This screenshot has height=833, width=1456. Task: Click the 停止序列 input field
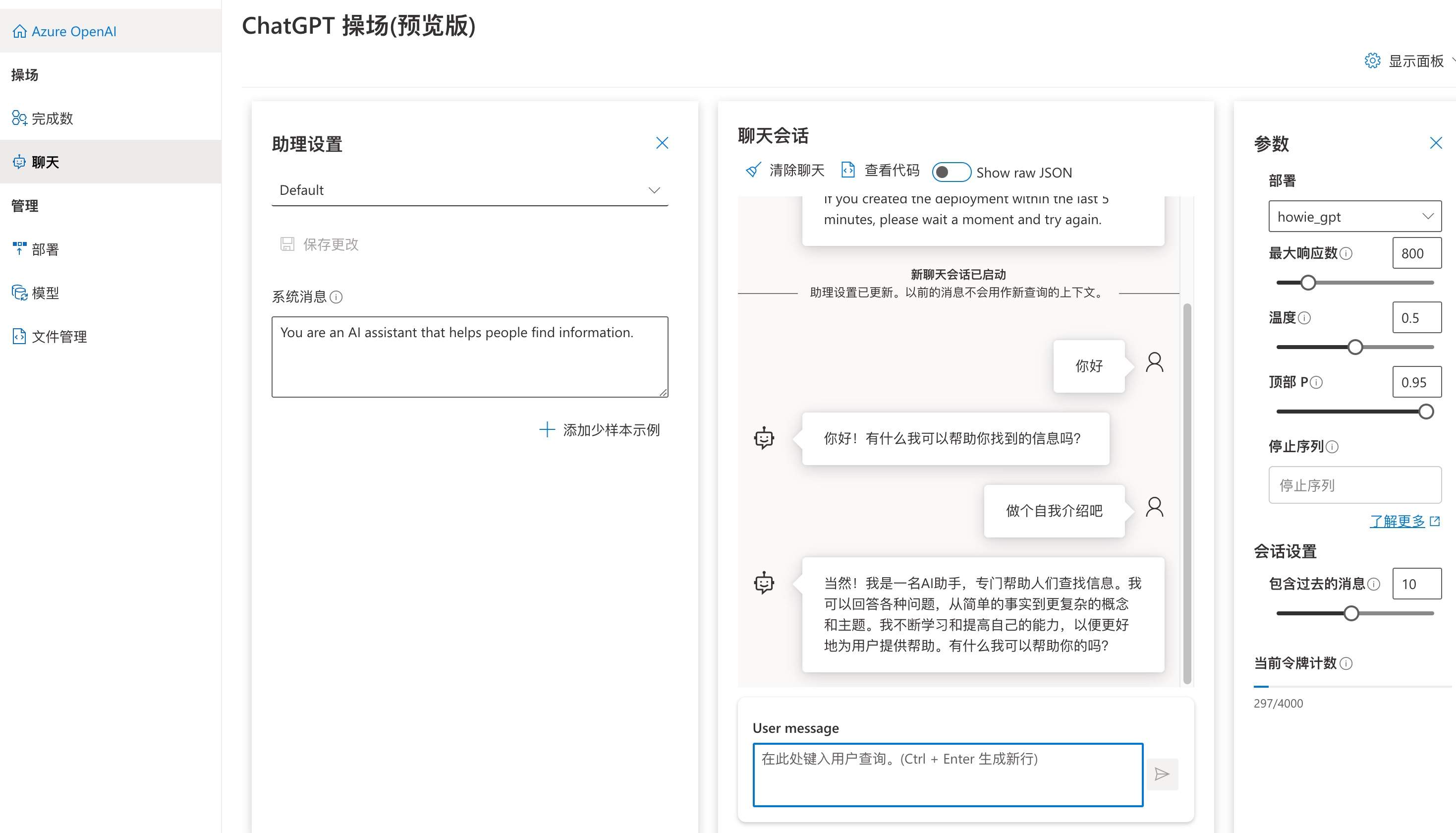[1355, 485]
